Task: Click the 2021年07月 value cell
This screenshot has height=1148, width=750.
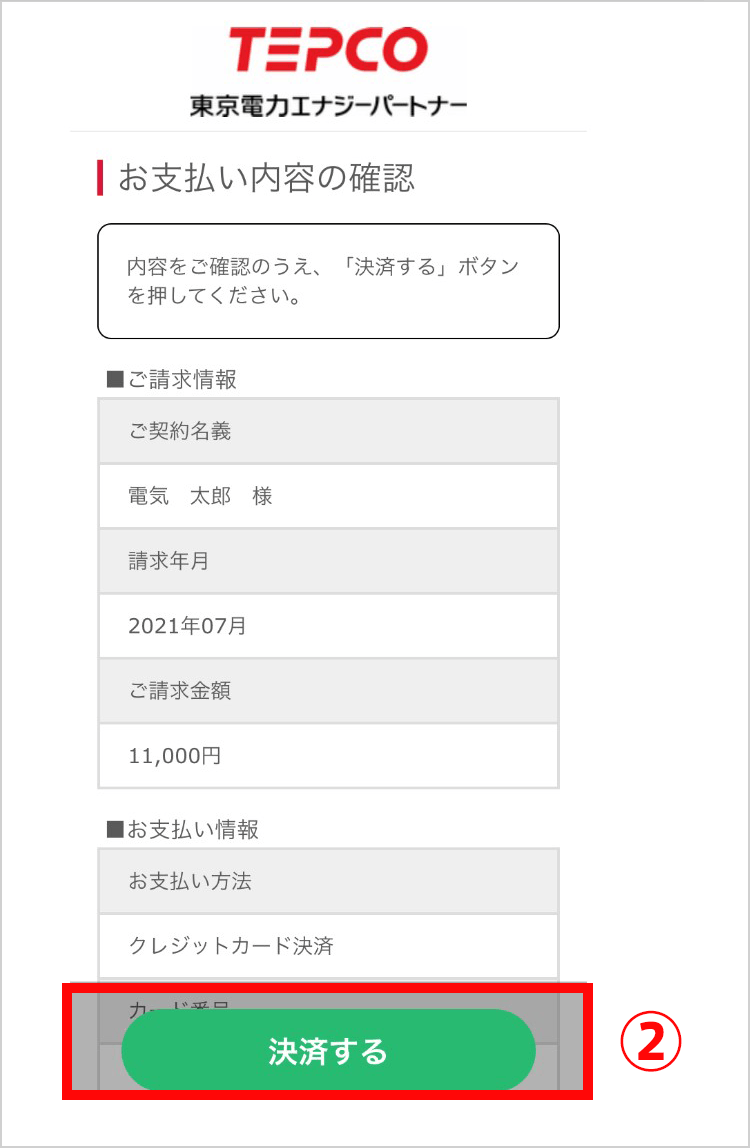Action: click(x=328, y=626)
